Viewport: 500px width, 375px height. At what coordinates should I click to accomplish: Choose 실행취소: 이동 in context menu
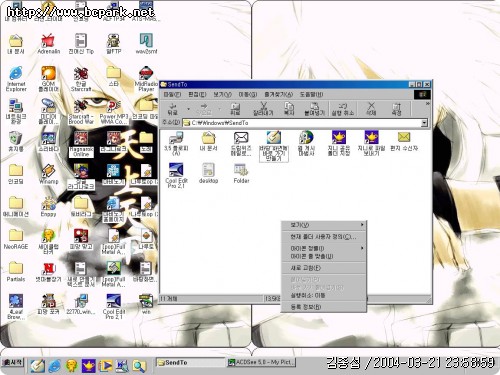[x=324, y=295]
